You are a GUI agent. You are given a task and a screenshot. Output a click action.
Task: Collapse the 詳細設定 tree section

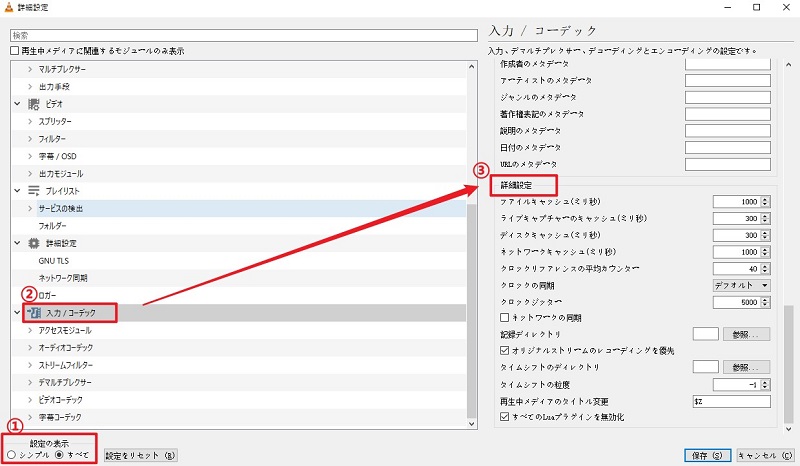click(17, 243)
